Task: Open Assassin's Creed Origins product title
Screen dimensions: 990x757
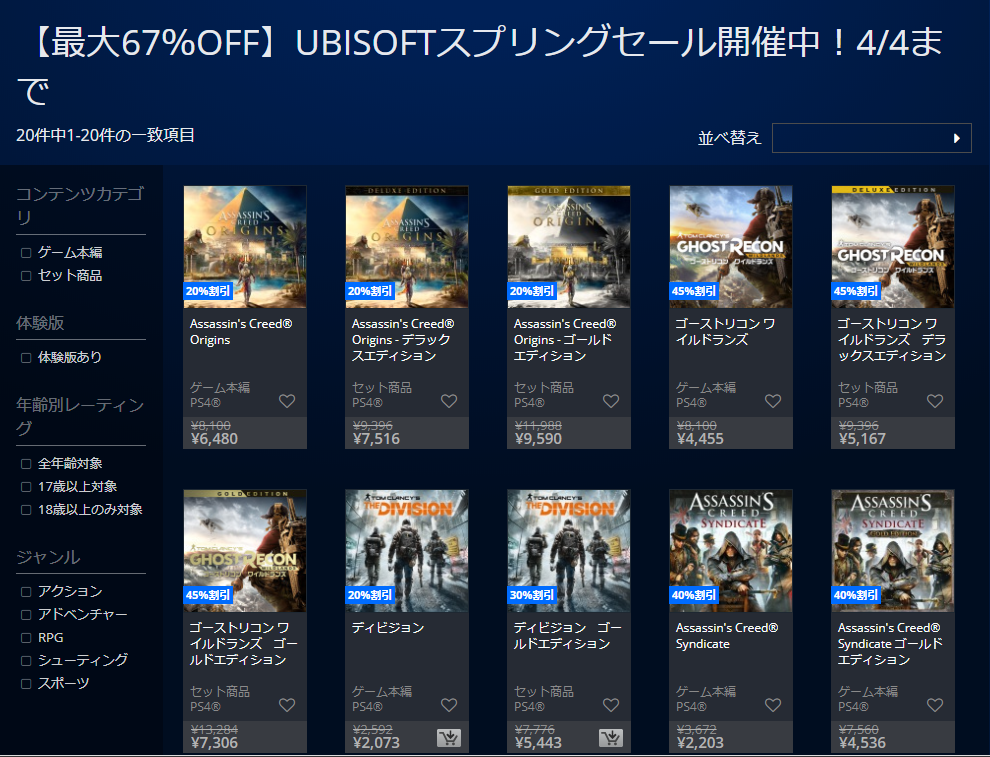Action: [241, 331]
